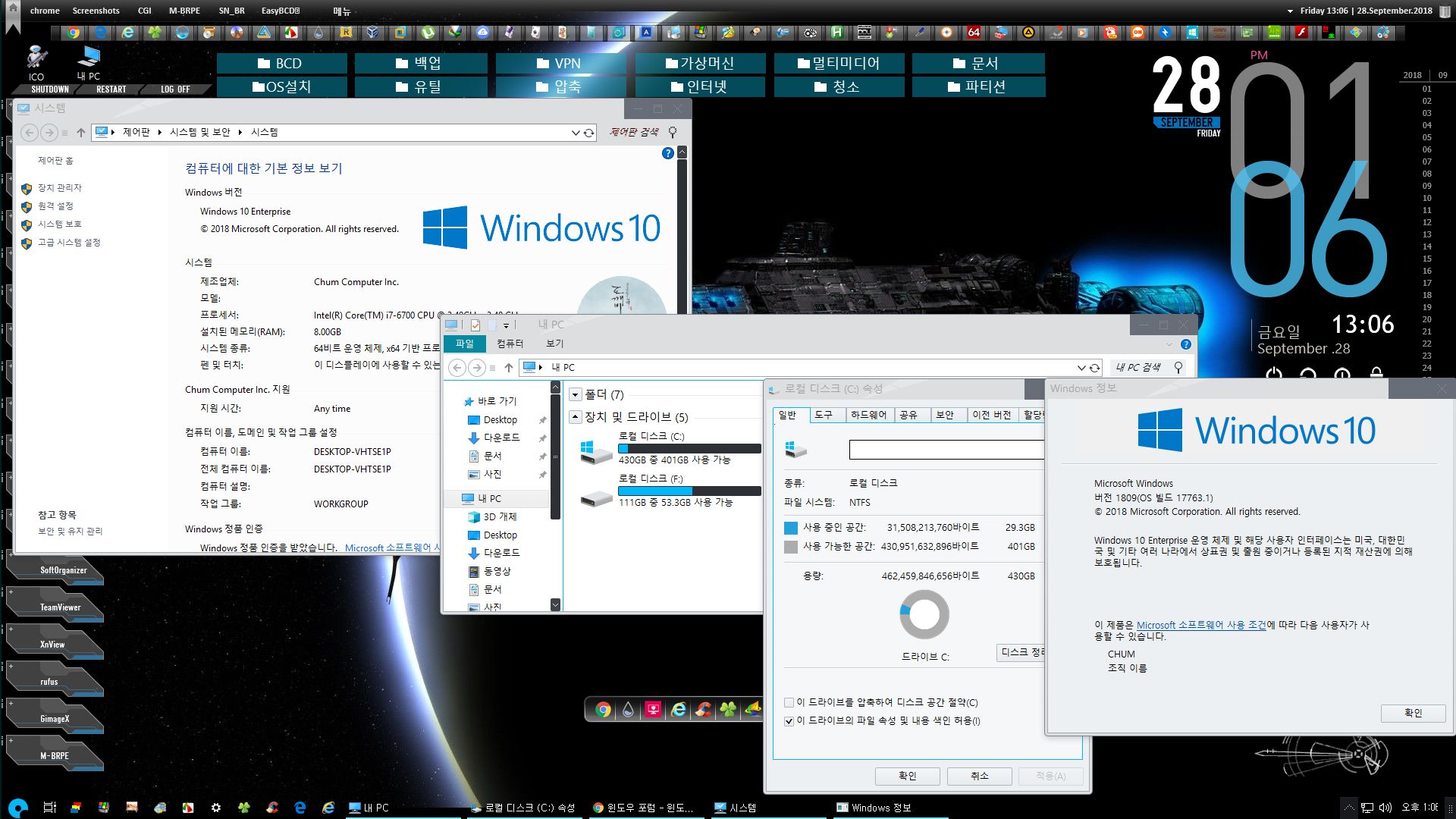1456x819 pixels.
Task: Open address dropdown in 내 PC explorer
Action: click(1081, 368)
